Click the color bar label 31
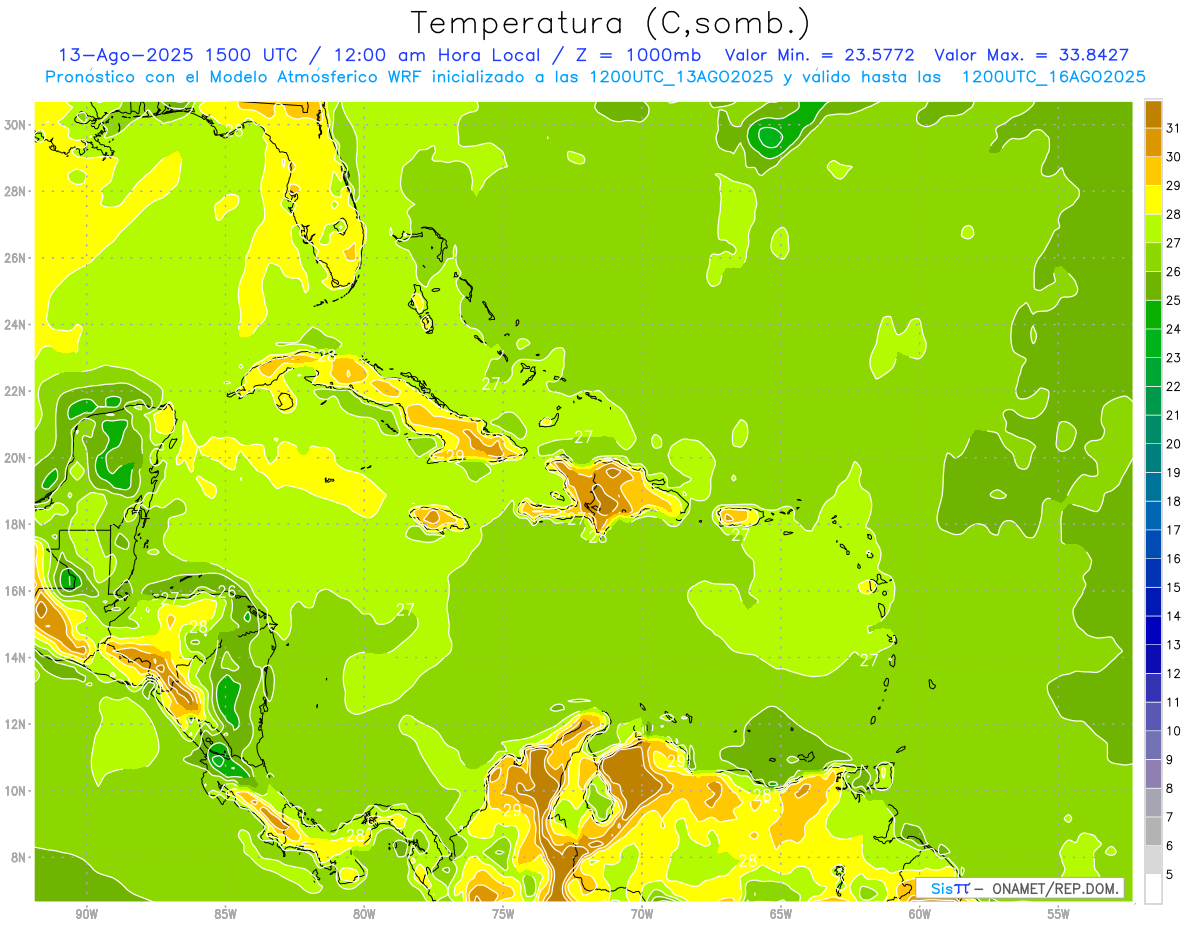This screenshot has height=927, width=1200. click(x=1174, y=127)
